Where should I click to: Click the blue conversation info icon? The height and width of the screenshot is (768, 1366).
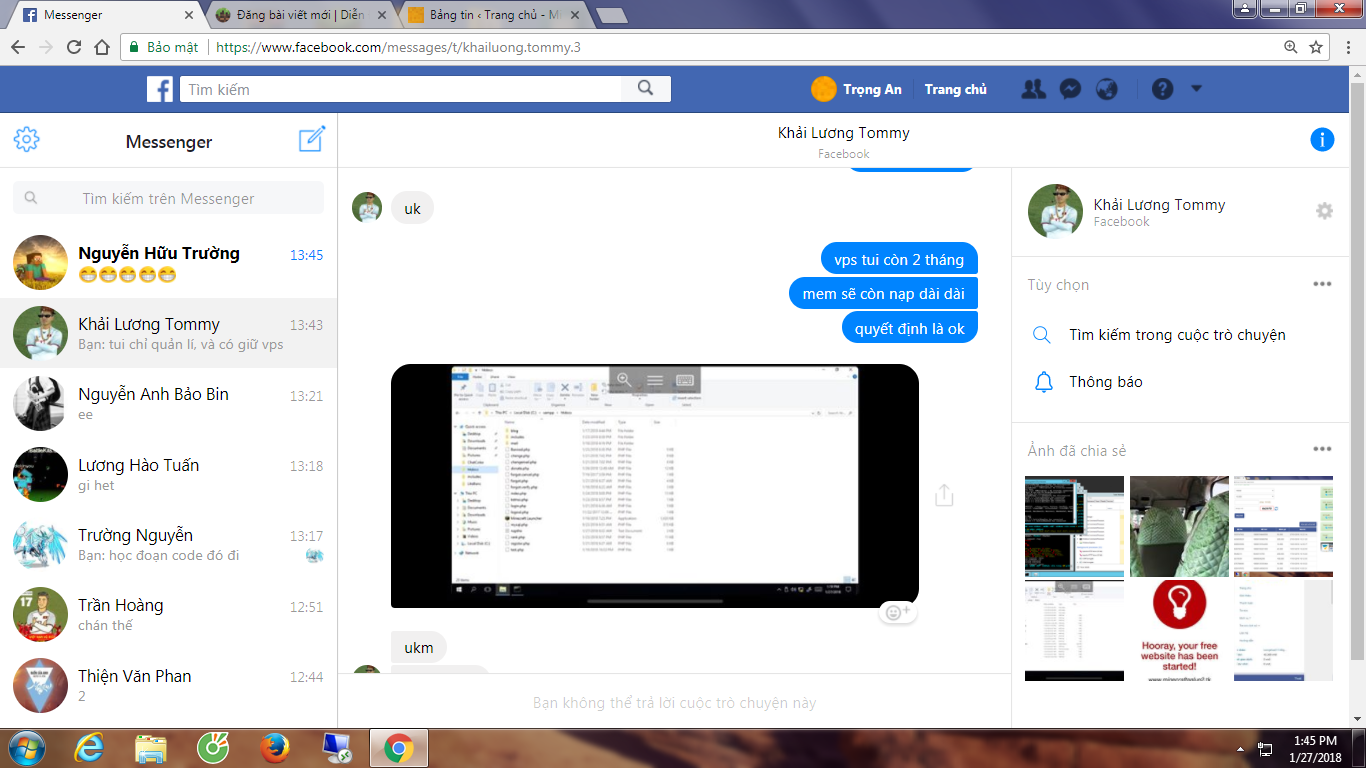1322,140
